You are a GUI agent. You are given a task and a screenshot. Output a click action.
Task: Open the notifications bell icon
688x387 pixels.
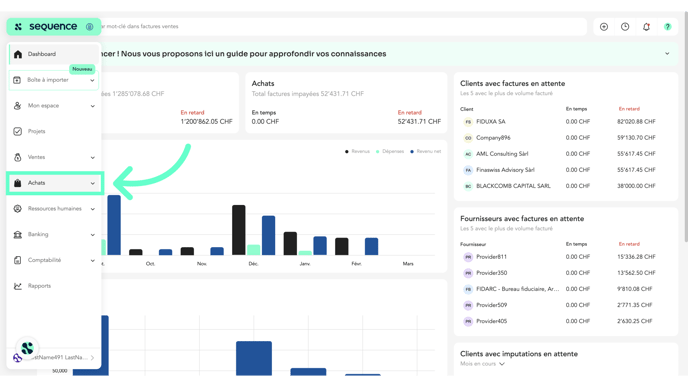click(646, 27)
